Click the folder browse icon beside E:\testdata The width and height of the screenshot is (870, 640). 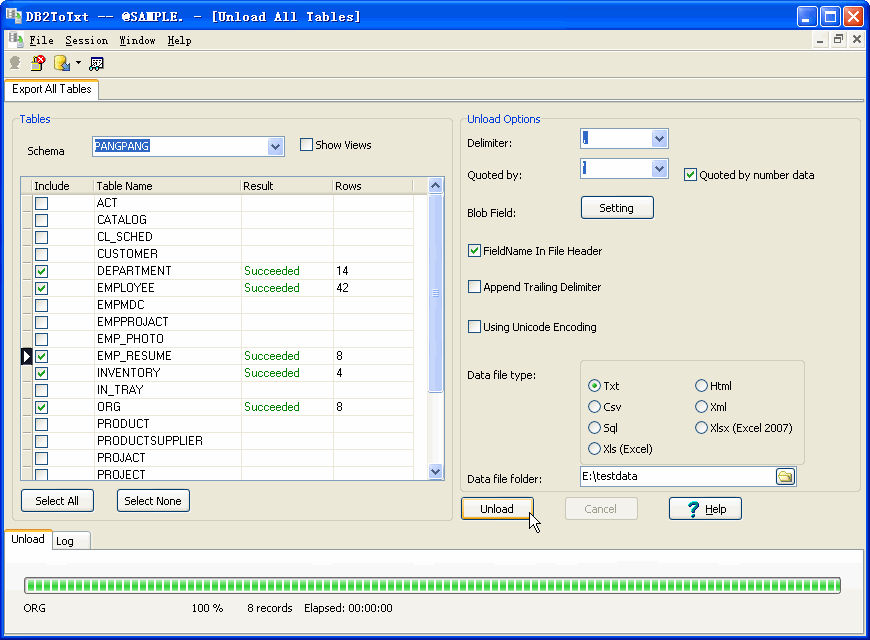pos(785,477)
